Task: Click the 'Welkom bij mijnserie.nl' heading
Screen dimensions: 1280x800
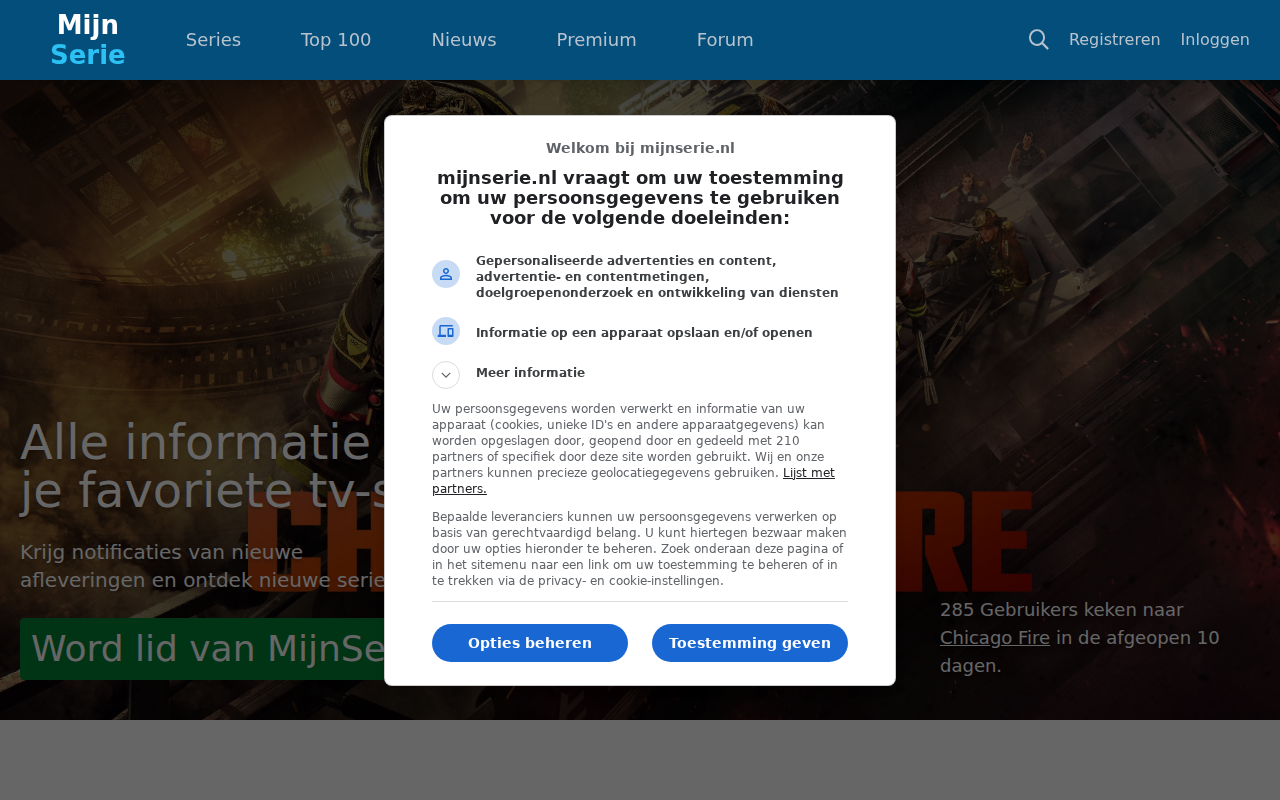Action: click(640, 148)
